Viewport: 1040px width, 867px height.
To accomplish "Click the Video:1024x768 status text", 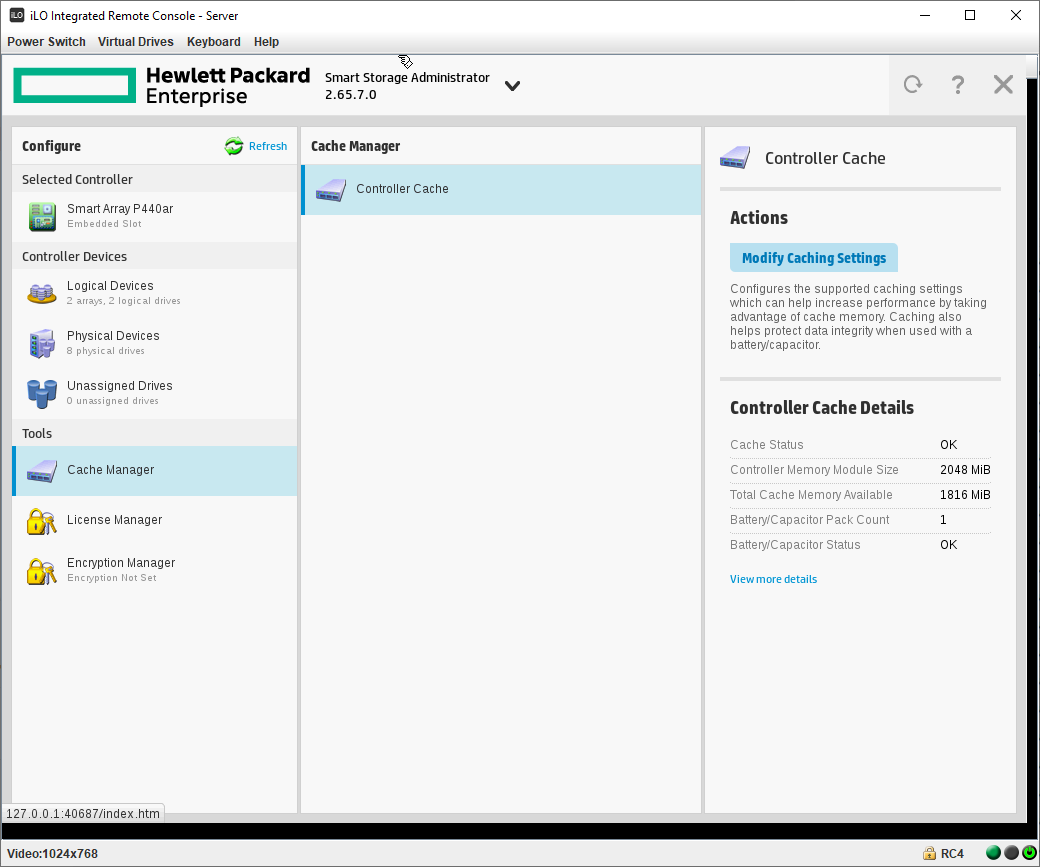I will tap(52, 853).
